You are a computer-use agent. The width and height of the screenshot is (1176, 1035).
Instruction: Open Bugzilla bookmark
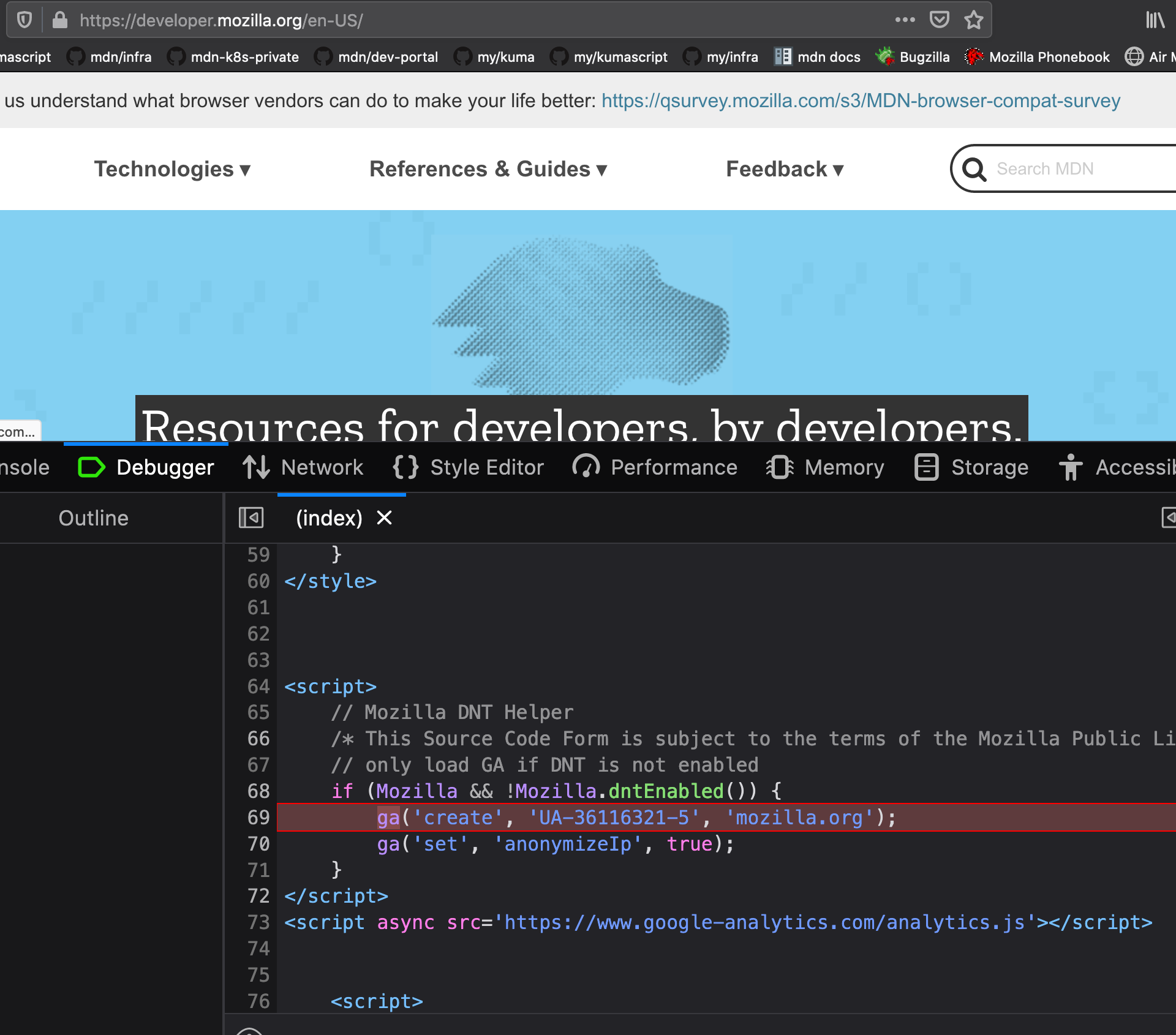point(913,57)
